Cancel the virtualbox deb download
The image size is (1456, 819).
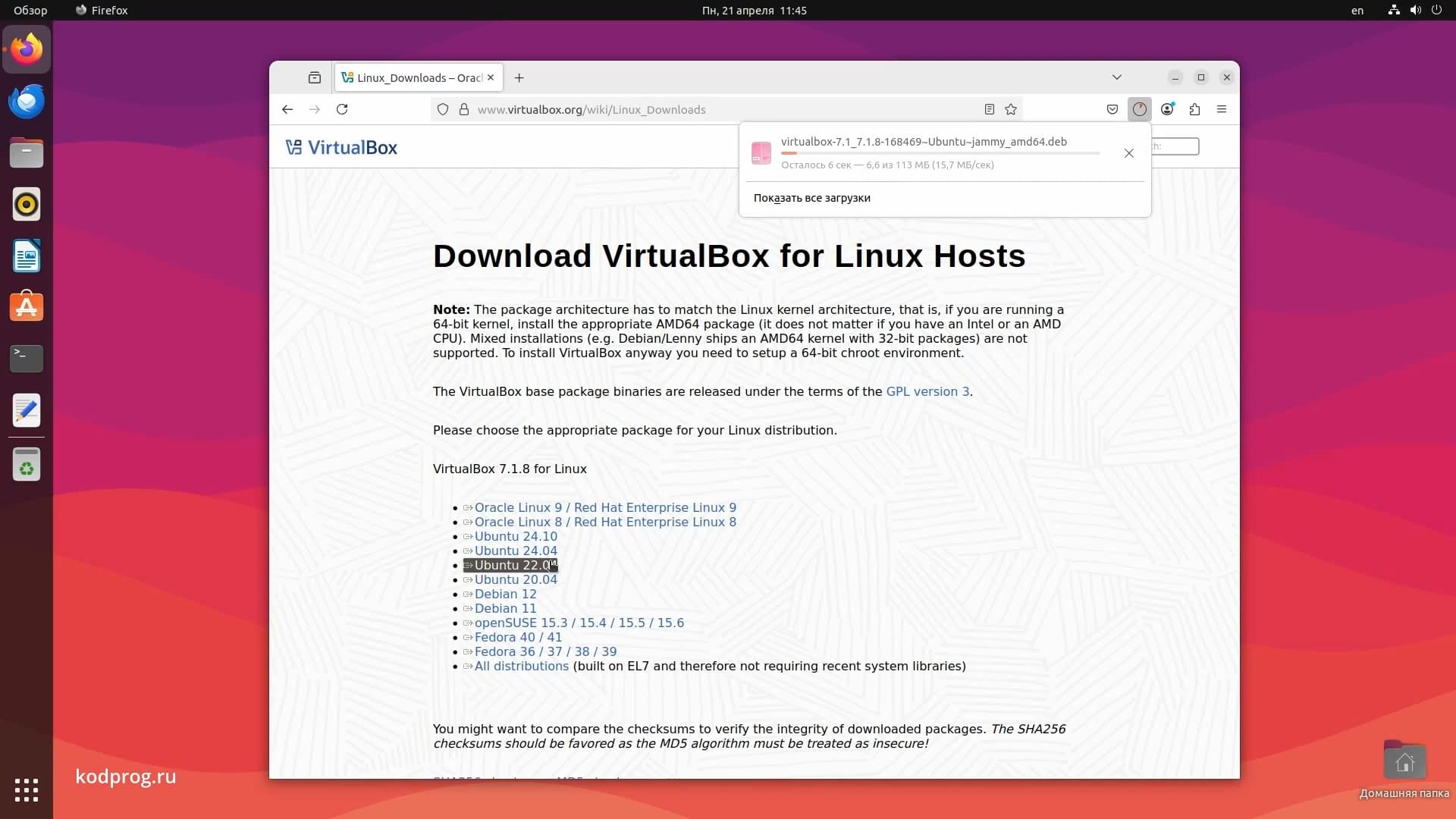point(1129,153)
